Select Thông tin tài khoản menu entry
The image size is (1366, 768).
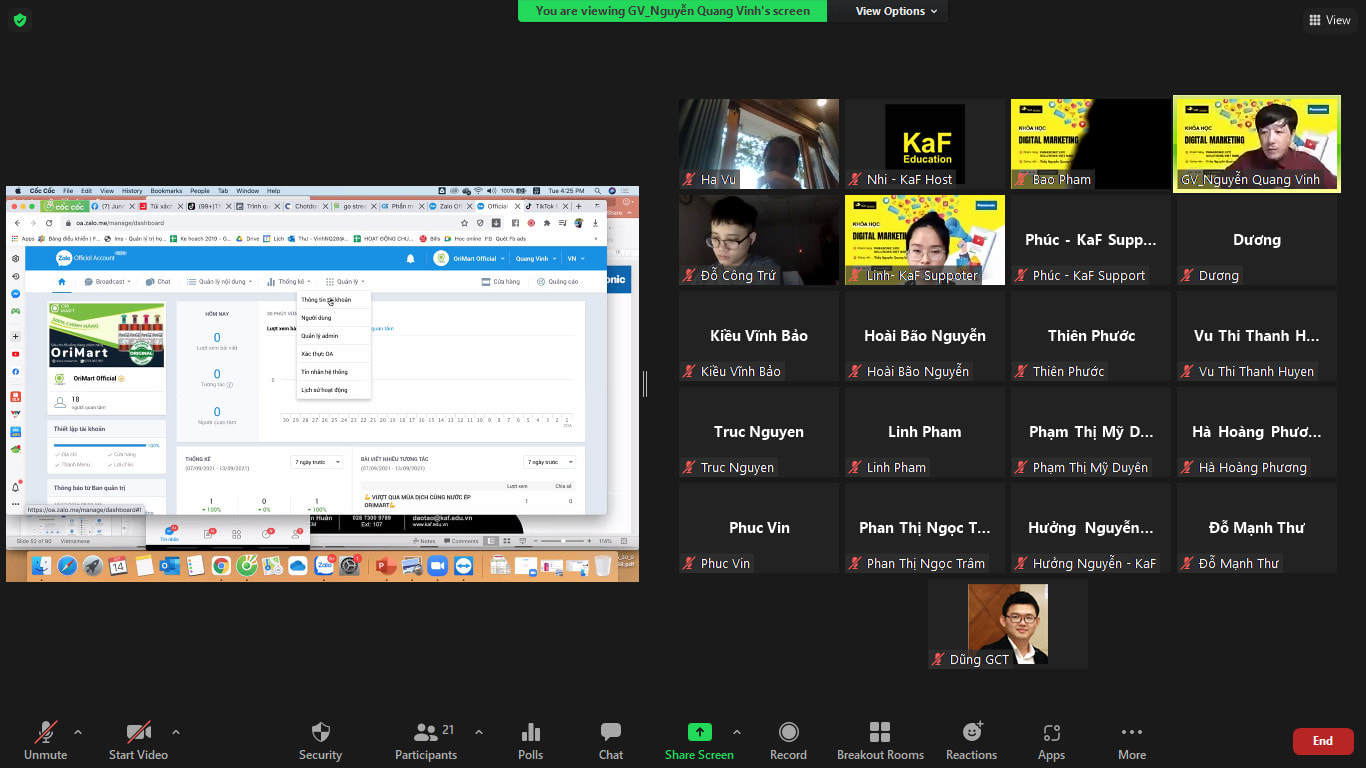pyautogui.click(x=334, y=300)
